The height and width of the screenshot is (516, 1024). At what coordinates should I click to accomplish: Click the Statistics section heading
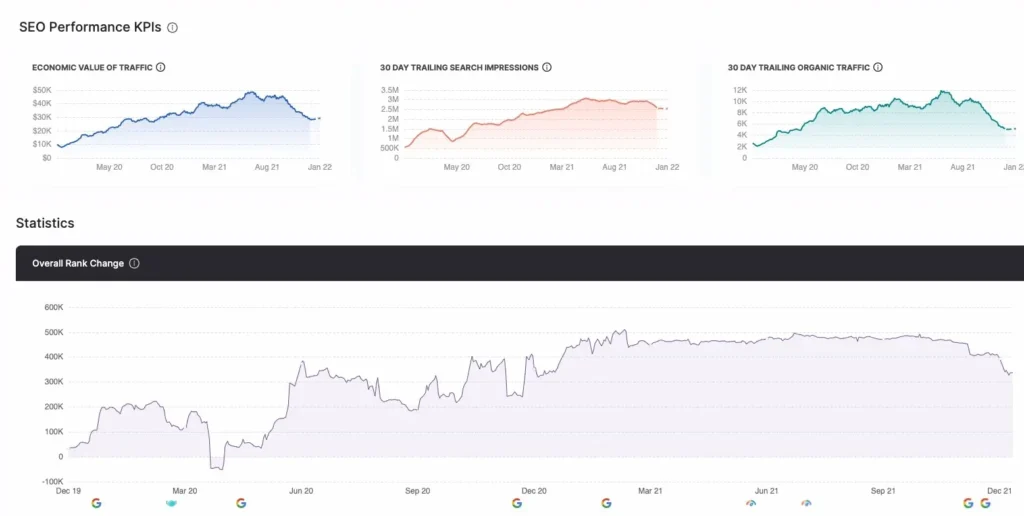click(45, 223)
